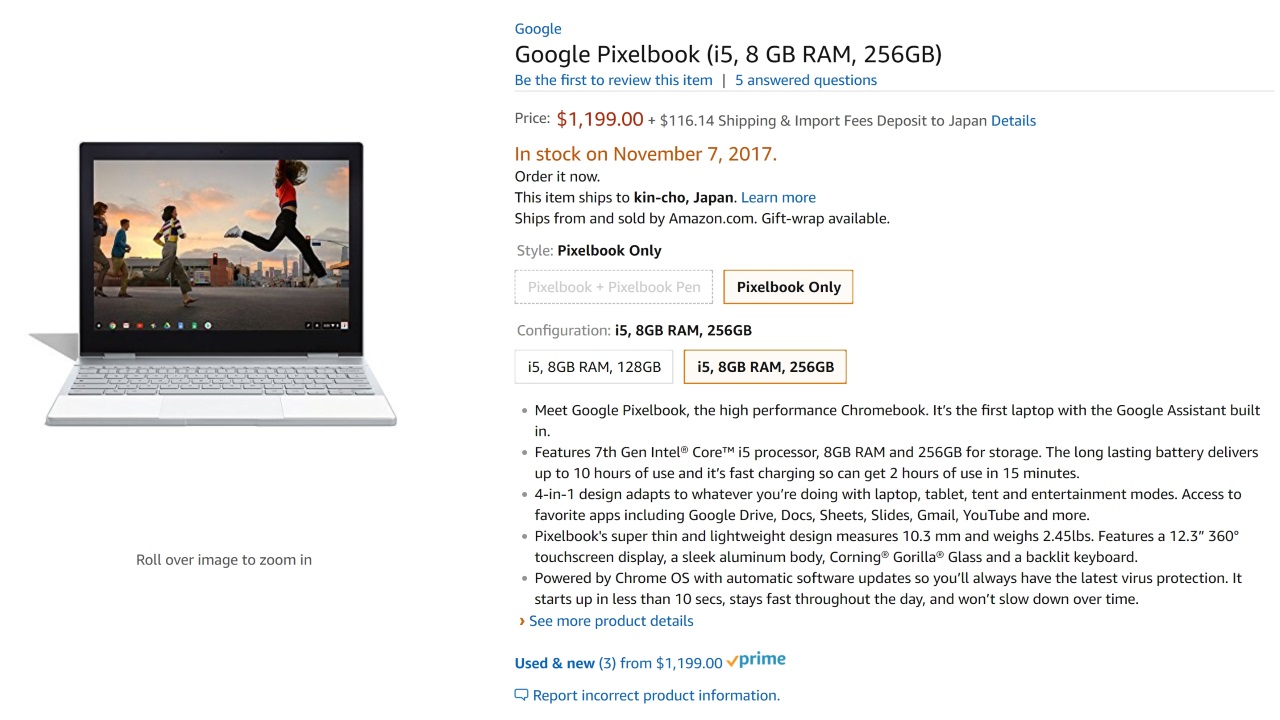Click Learn more about shipping to Japan
This screenshot has height=720, width=1280.
click(x=778, y=198)
